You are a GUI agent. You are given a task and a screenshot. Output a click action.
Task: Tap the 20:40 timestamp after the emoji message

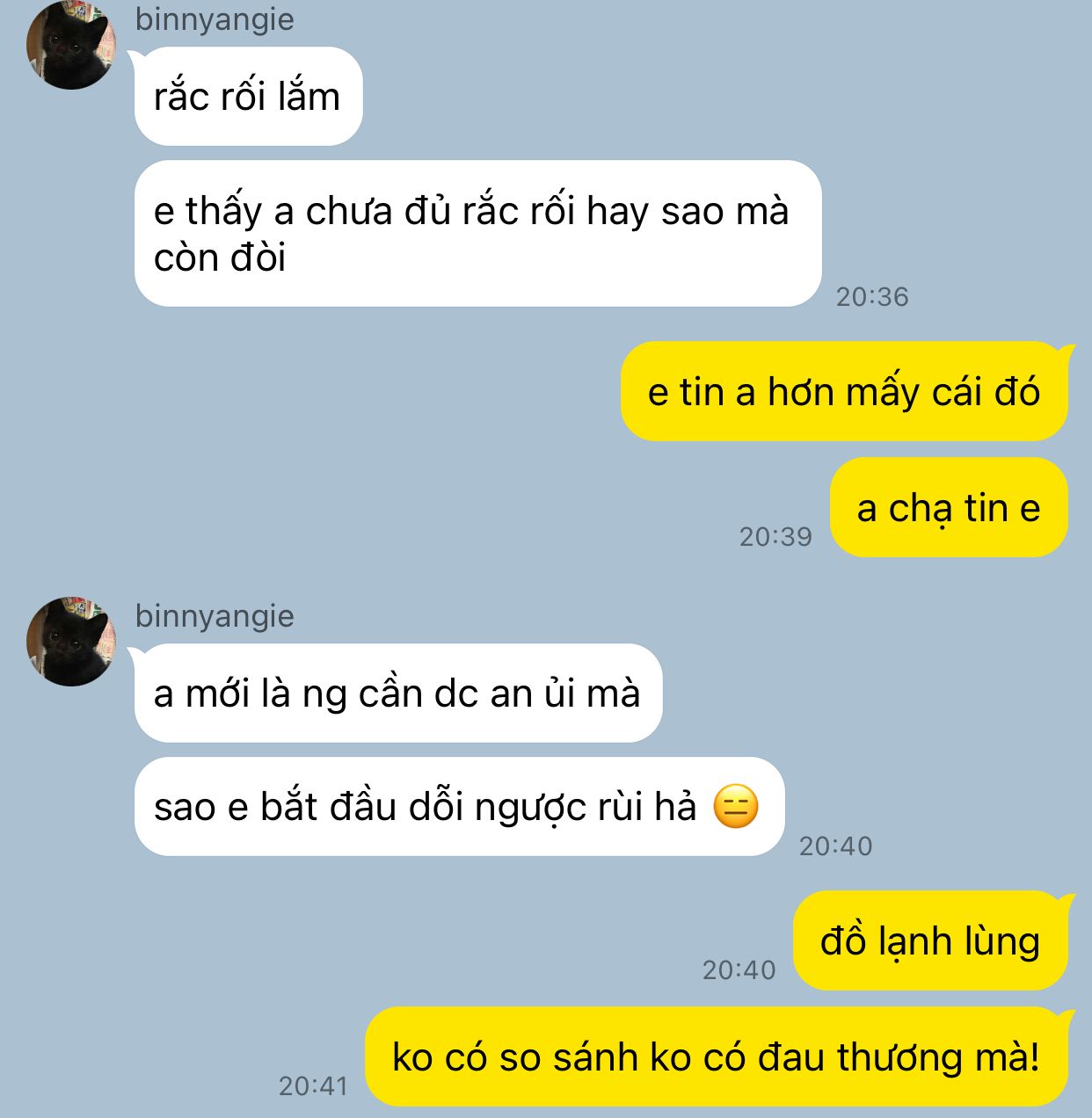point(836,846)
